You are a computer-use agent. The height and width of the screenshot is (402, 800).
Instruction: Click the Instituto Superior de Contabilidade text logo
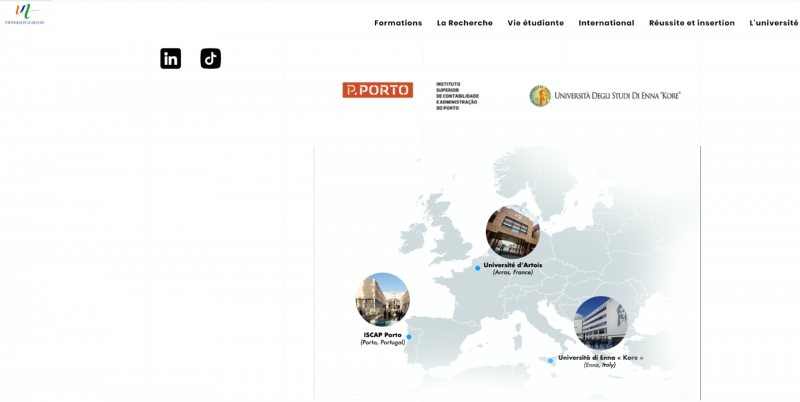[457, 96]
